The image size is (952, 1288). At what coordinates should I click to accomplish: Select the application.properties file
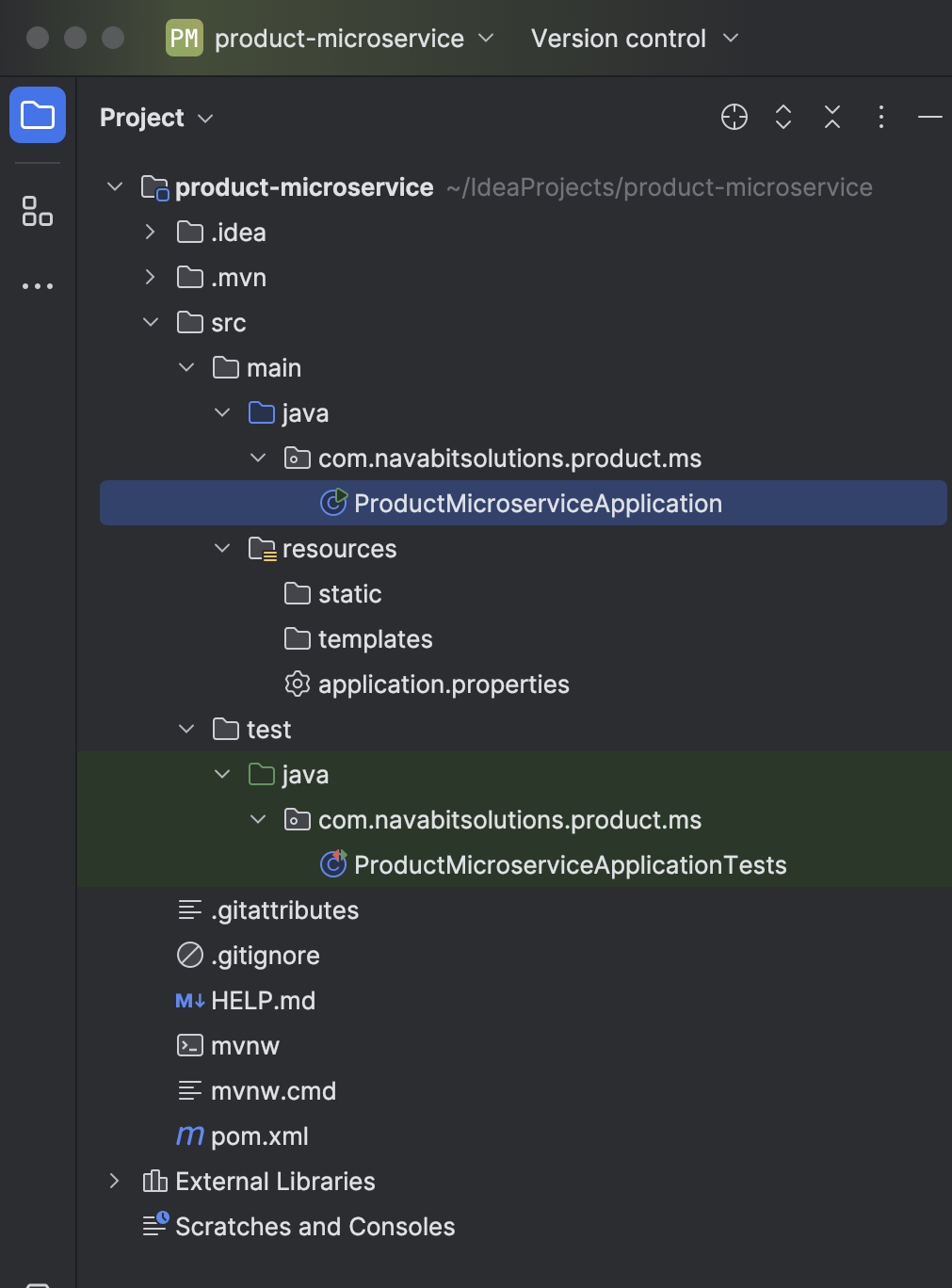pyautogui.click(x=443, y=684)
